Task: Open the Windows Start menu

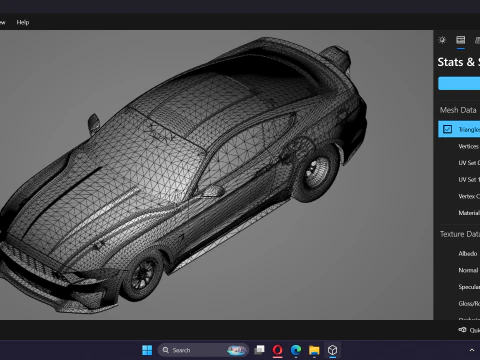Action: pyautogui.click(x=147, y=350)
